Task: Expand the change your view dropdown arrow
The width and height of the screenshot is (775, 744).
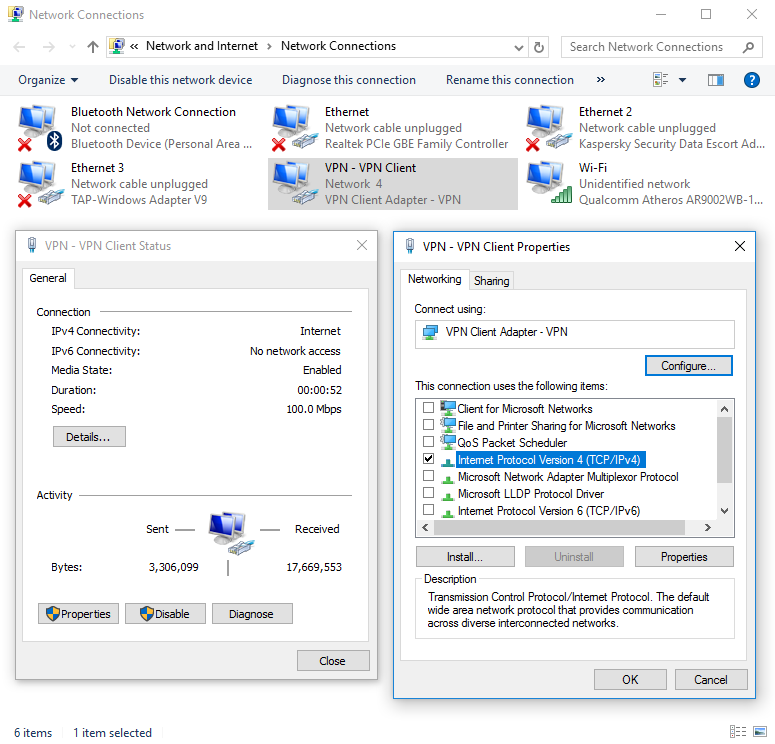Action: coord(683,80)
